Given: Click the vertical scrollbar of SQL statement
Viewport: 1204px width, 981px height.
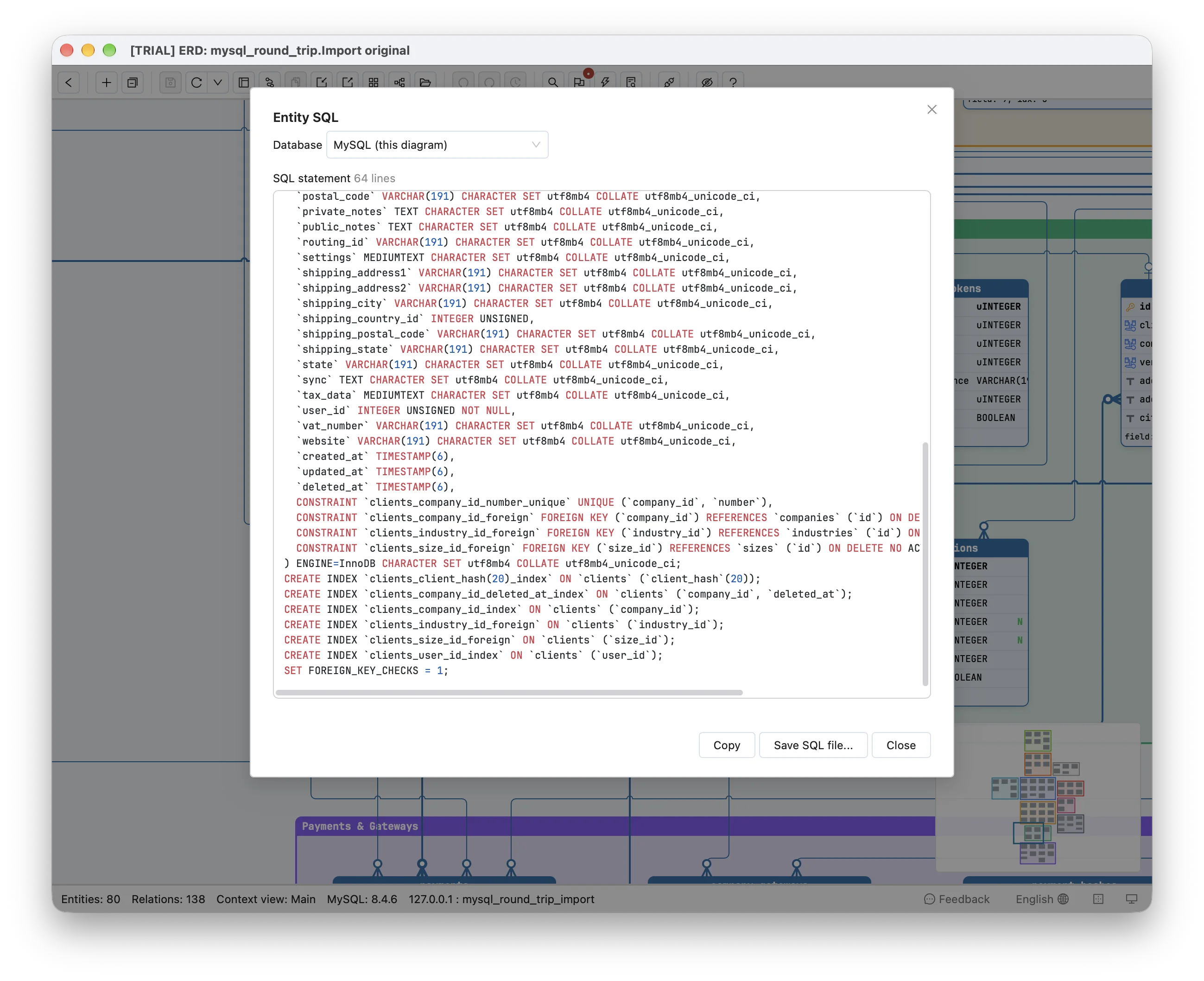Looking at the screenshot, I should point(925,564).
